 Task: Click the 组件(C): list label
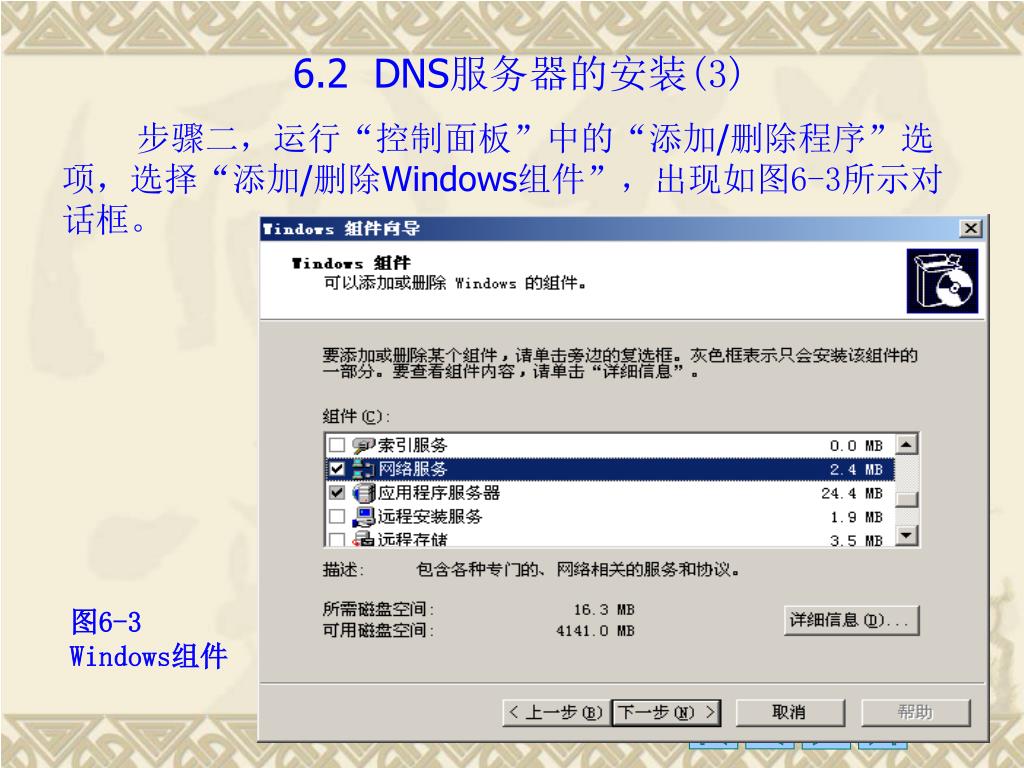click(356, 416)
